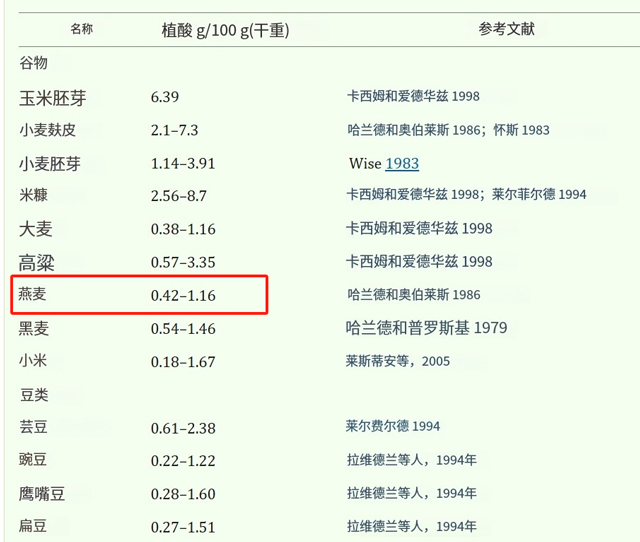640x542 pixels.
Task: Click the 莱斯蒂安等，2005 reference
Action: point(398,361)
